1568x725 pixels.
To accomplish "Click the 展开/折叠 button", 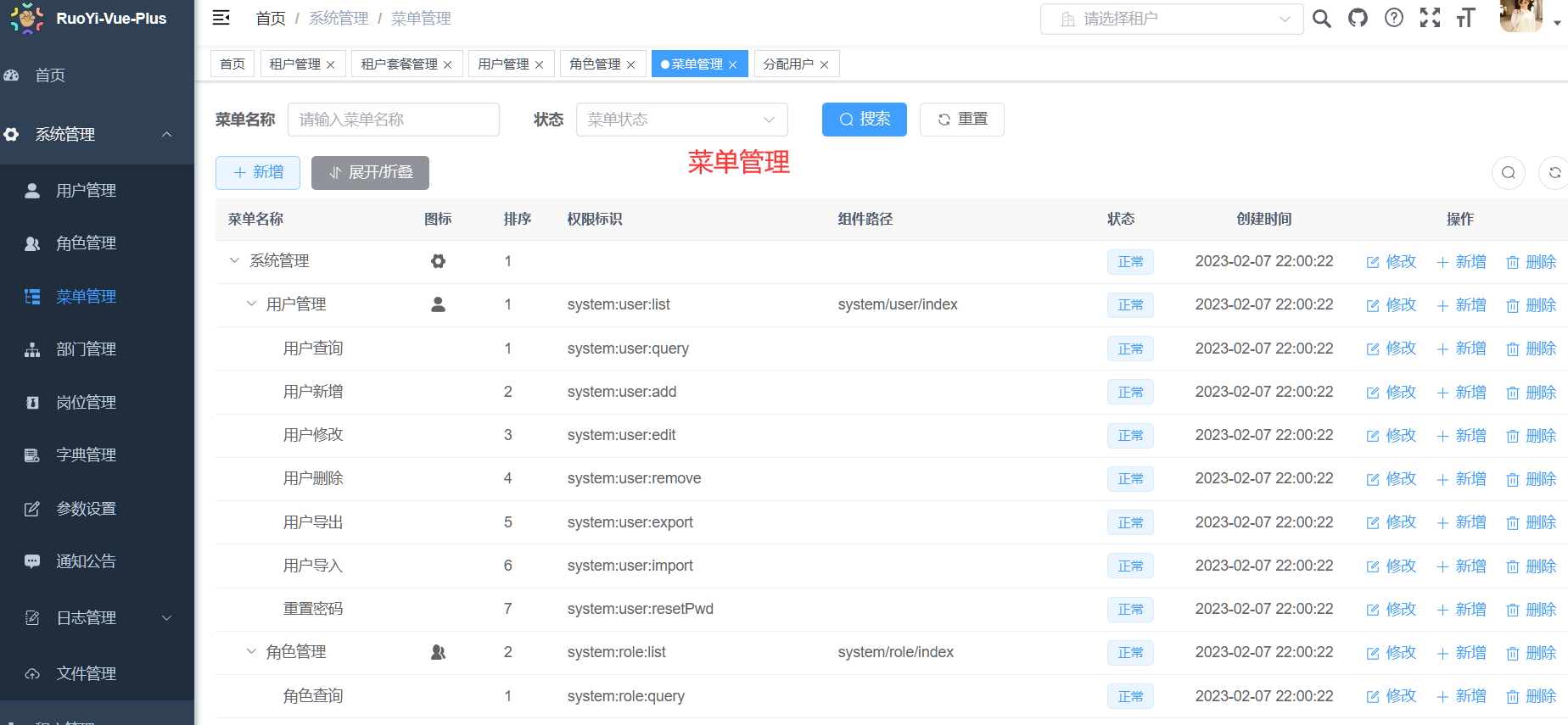I will tap(370, 173).
